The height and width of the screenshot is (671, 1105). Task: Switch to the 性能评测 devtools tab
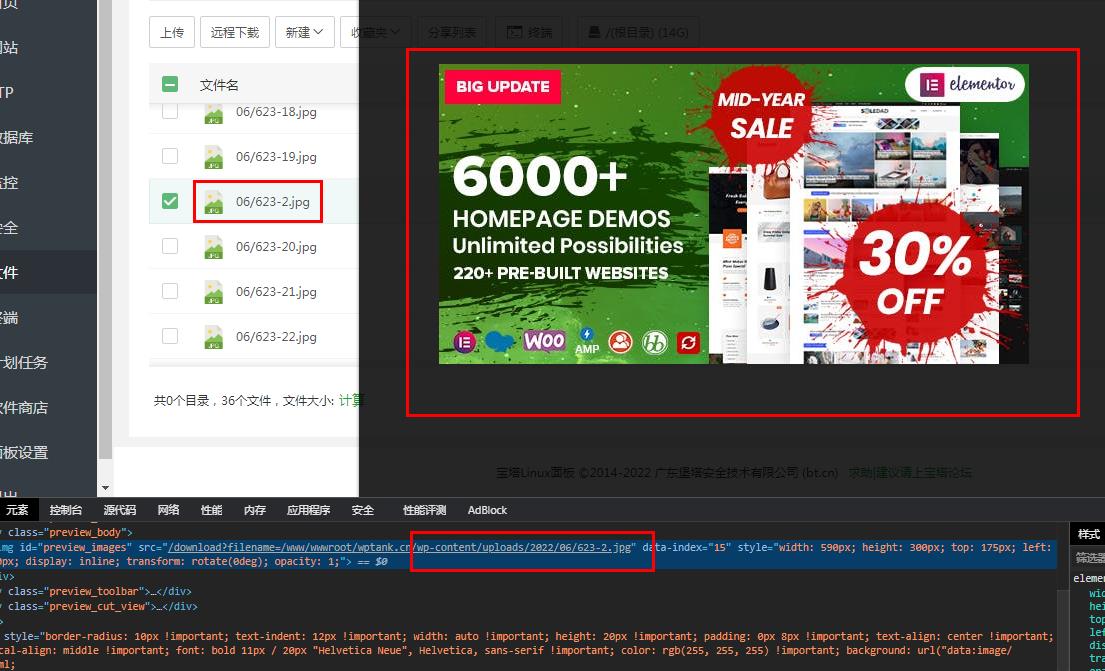[x=425, y=510]
